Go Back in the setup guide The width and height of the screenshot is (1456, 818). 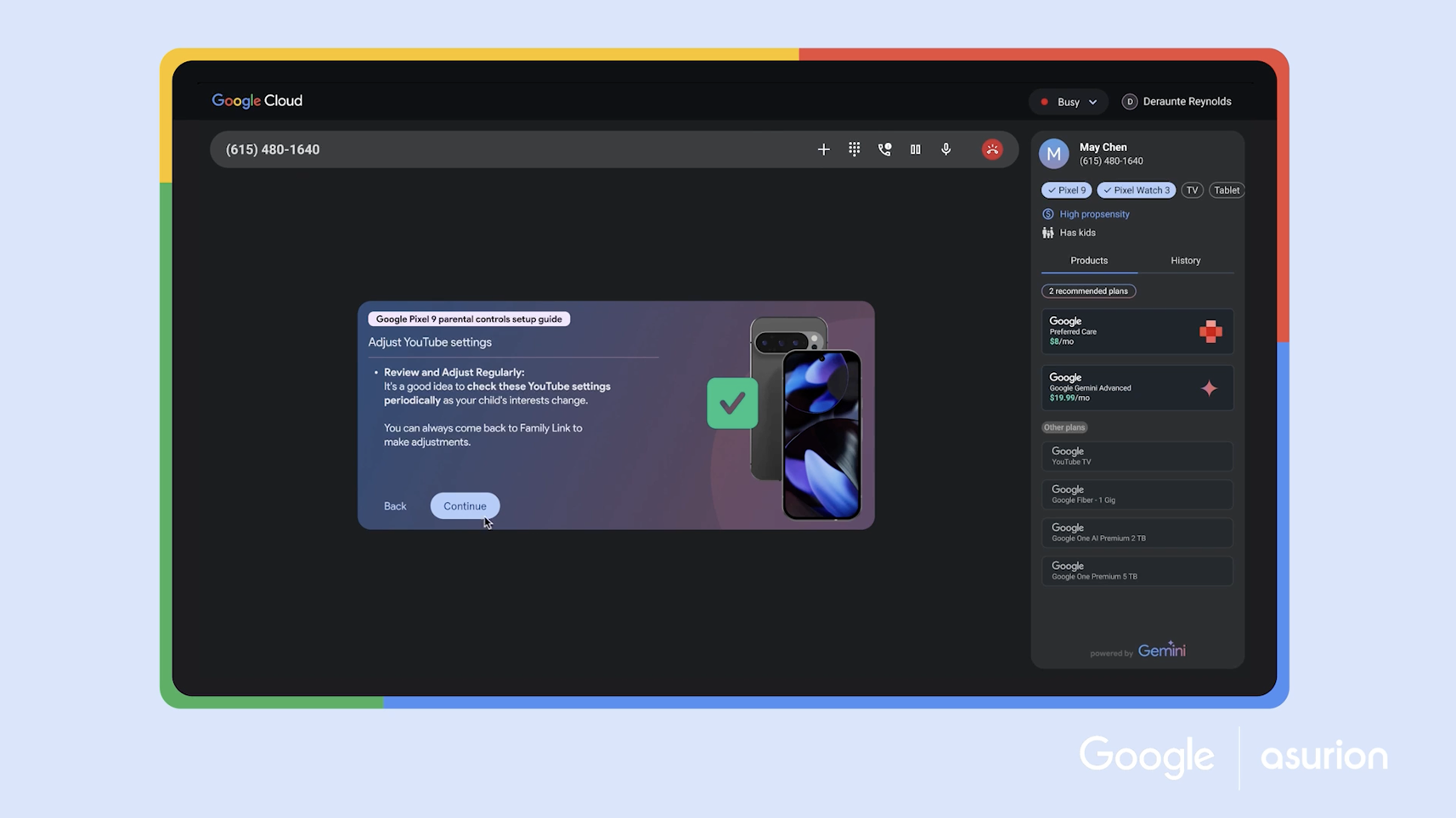point(395,506)
